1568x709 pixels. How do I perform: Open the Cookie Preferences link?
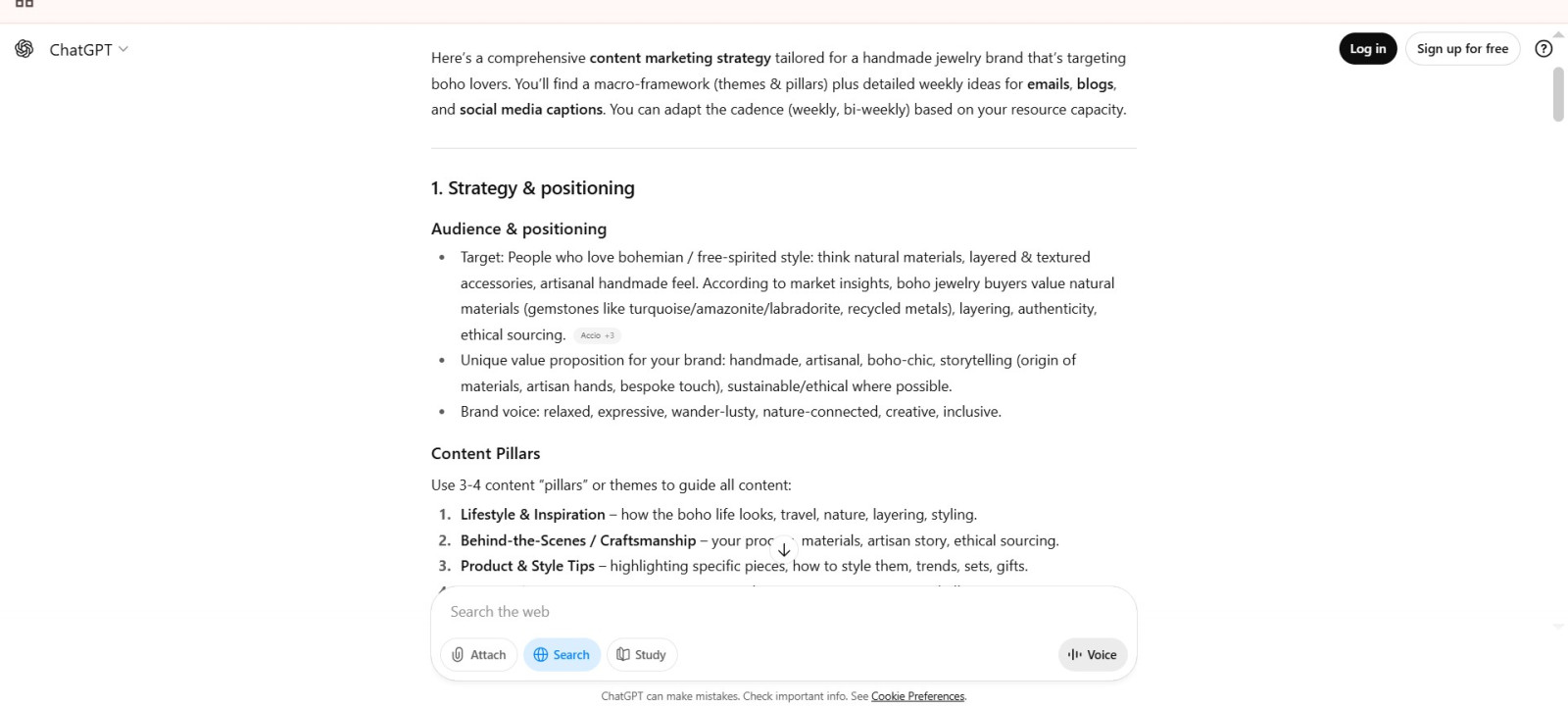click(x=917, y=696)
